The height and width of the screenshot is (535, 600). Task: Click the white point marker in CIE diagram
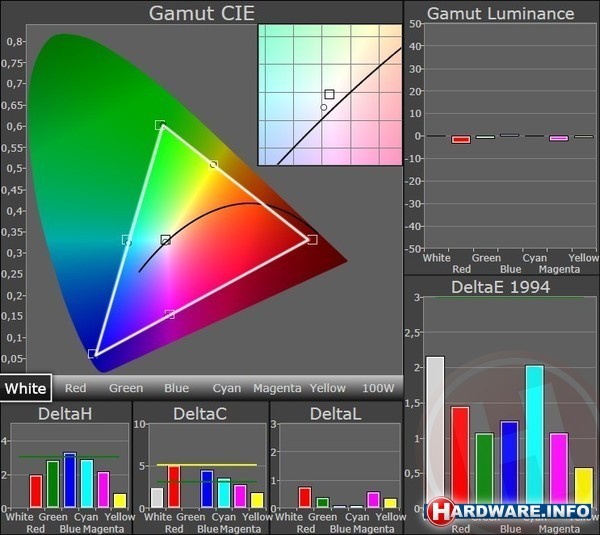pyautogui.click(x=165, y=240)
